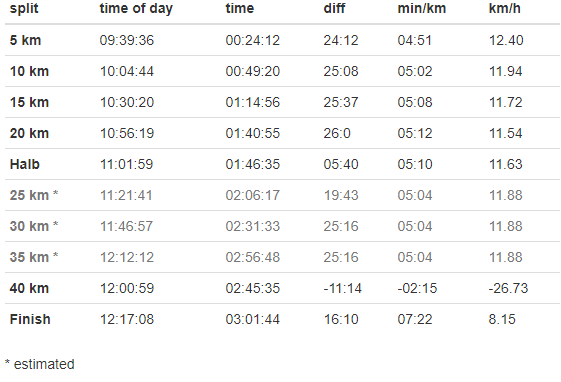Click the 'min/km' column header
561x382 pixels.
click(x=421, y=8)
